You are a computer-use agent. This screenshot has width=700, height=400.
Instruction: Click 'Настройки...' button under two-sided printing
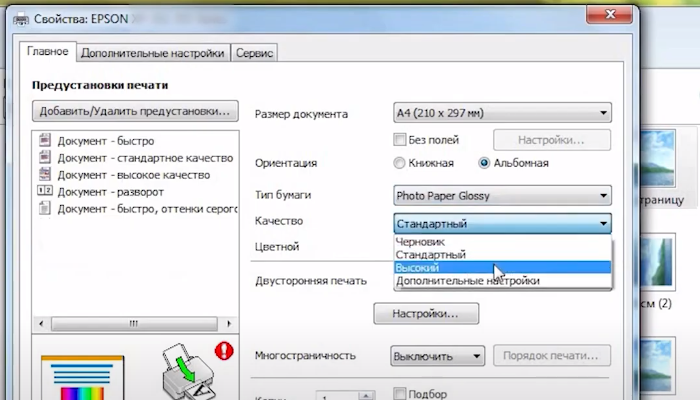click(426, 313)
